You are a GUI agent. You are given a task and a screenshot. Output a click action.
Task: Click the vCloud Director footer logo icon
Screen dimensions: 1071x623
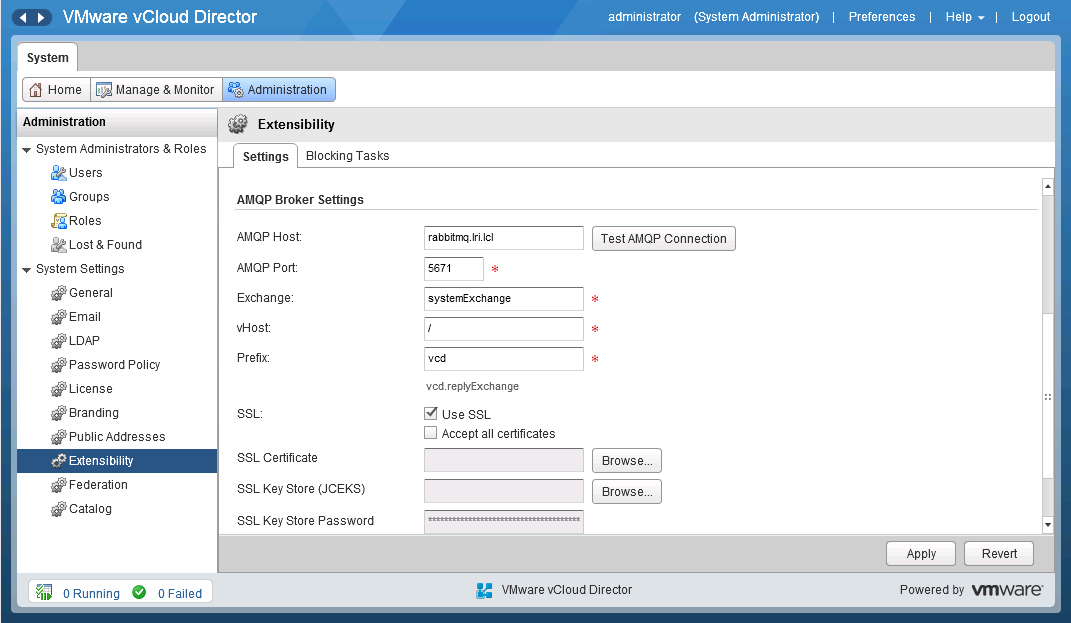484,590
